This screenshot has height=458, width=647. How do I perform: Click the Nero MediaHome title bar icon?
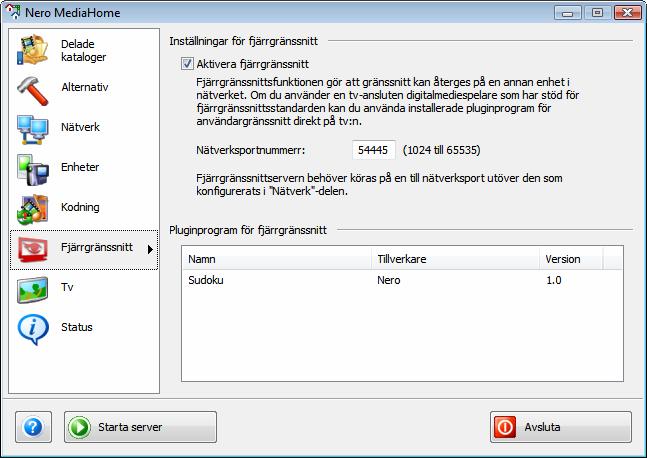pyautogui.click(x=13, y=12)
